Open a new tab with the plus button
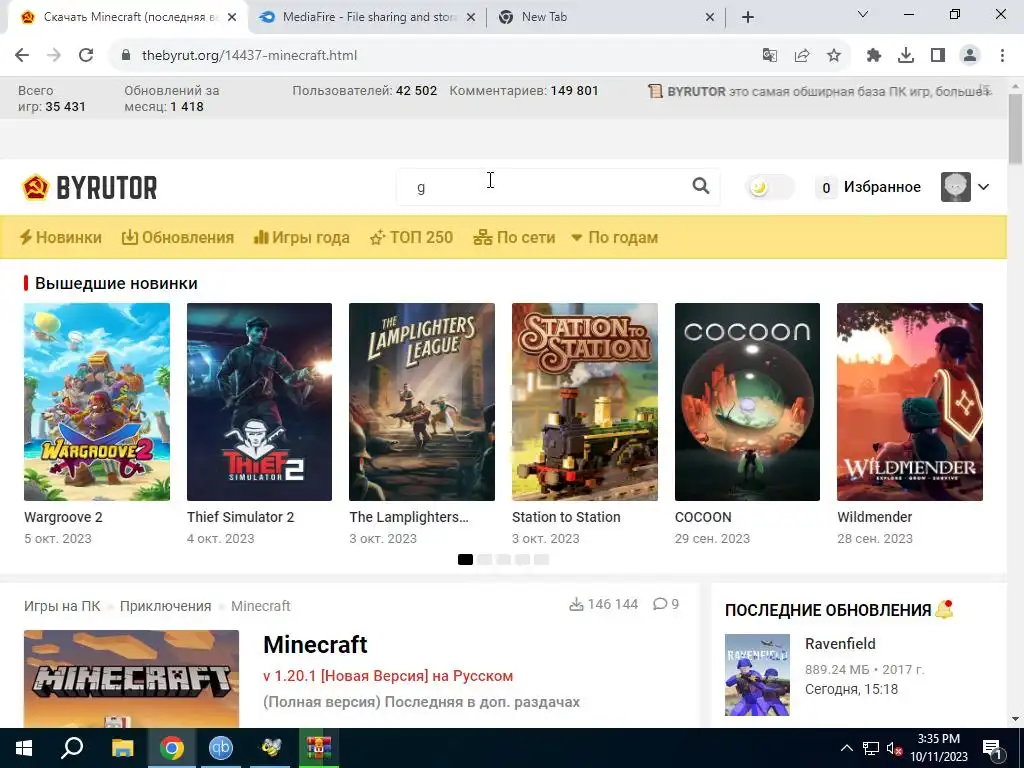This screenshot has height=768, width=1024. click(748, 18)
